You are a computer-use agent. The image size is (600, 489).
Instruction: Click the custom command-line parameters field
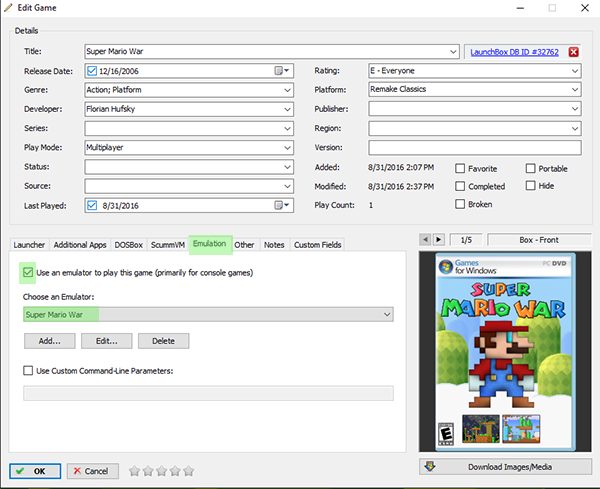(209, 393)
